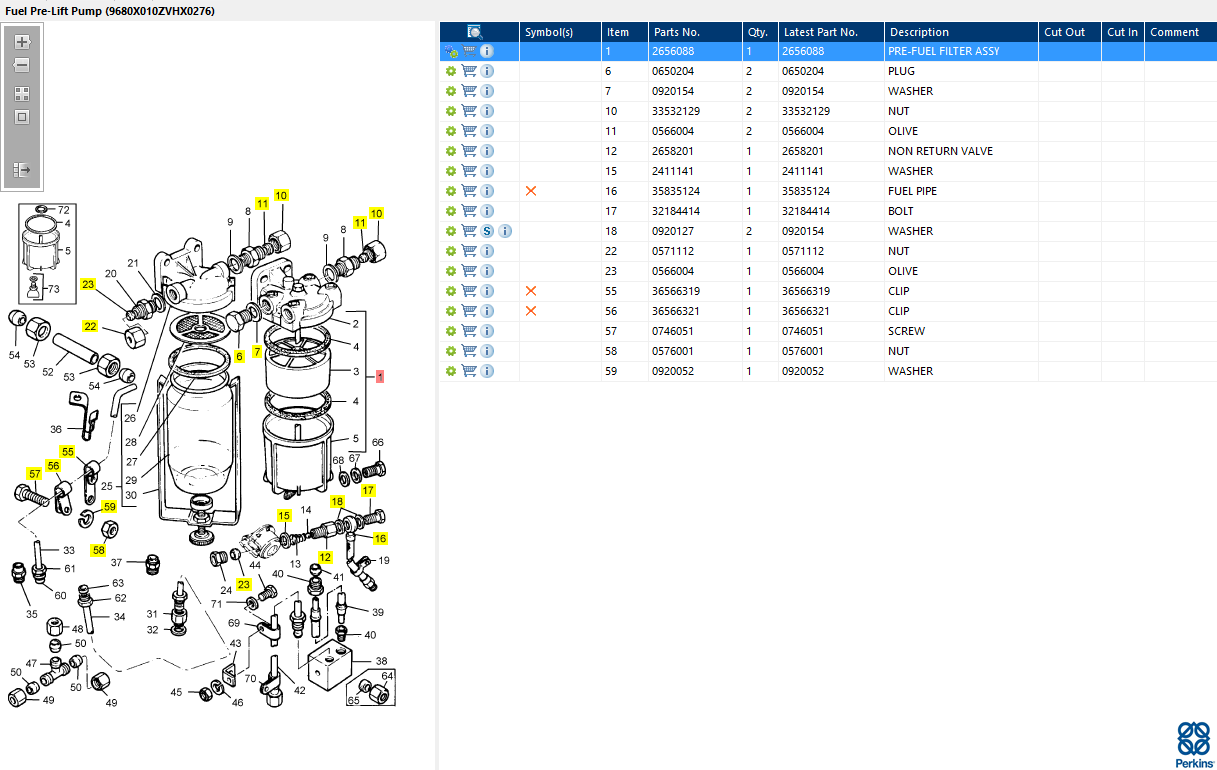Image resolution: width=1217 pixels, height=770 pixels.
Task: Click the orange X symbol for item 55
Action: (x=531, y=291)
